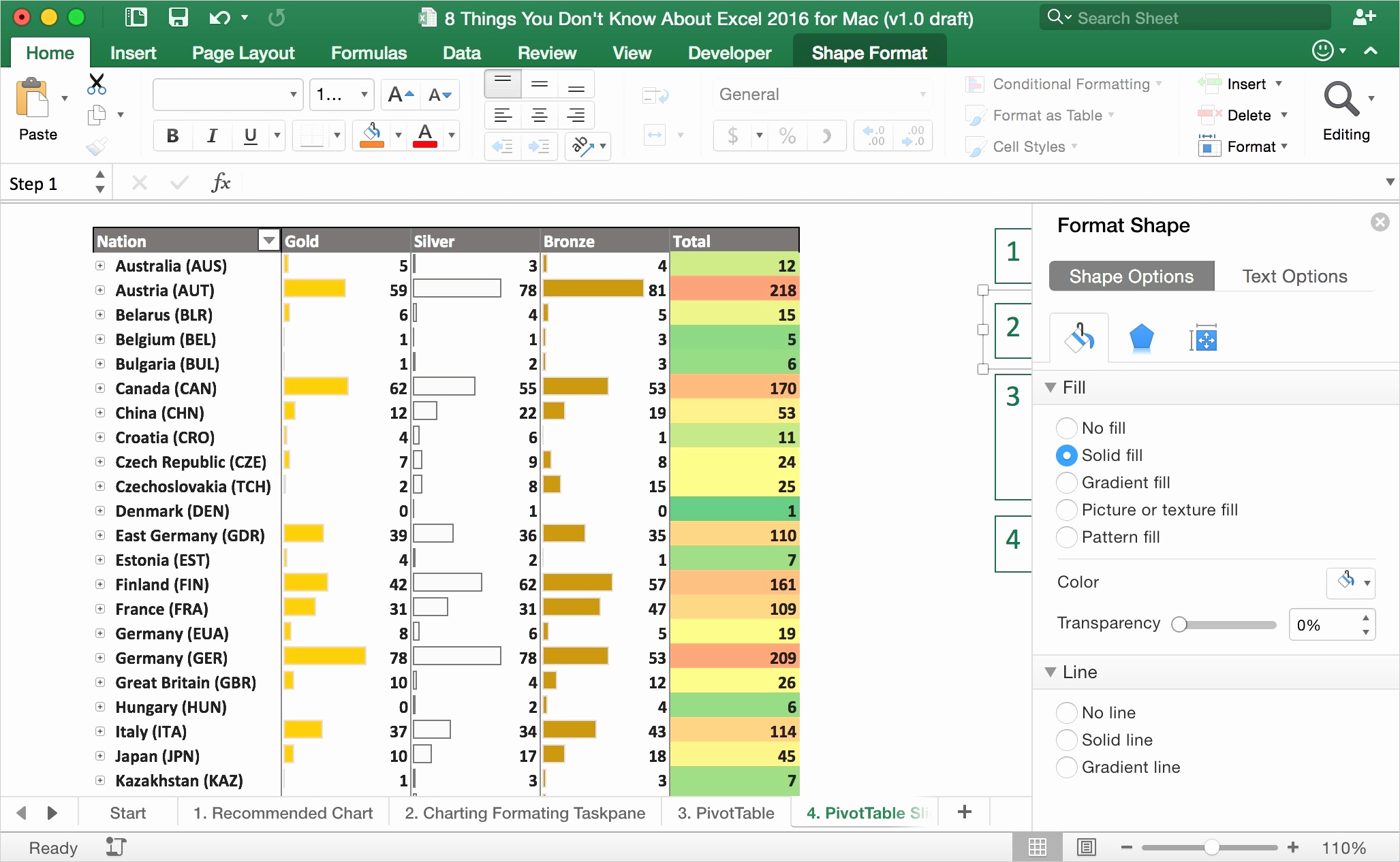Click the Cut scissors icon
The height and width of the screenshot is (862, 1400).
tap(97, 84)
